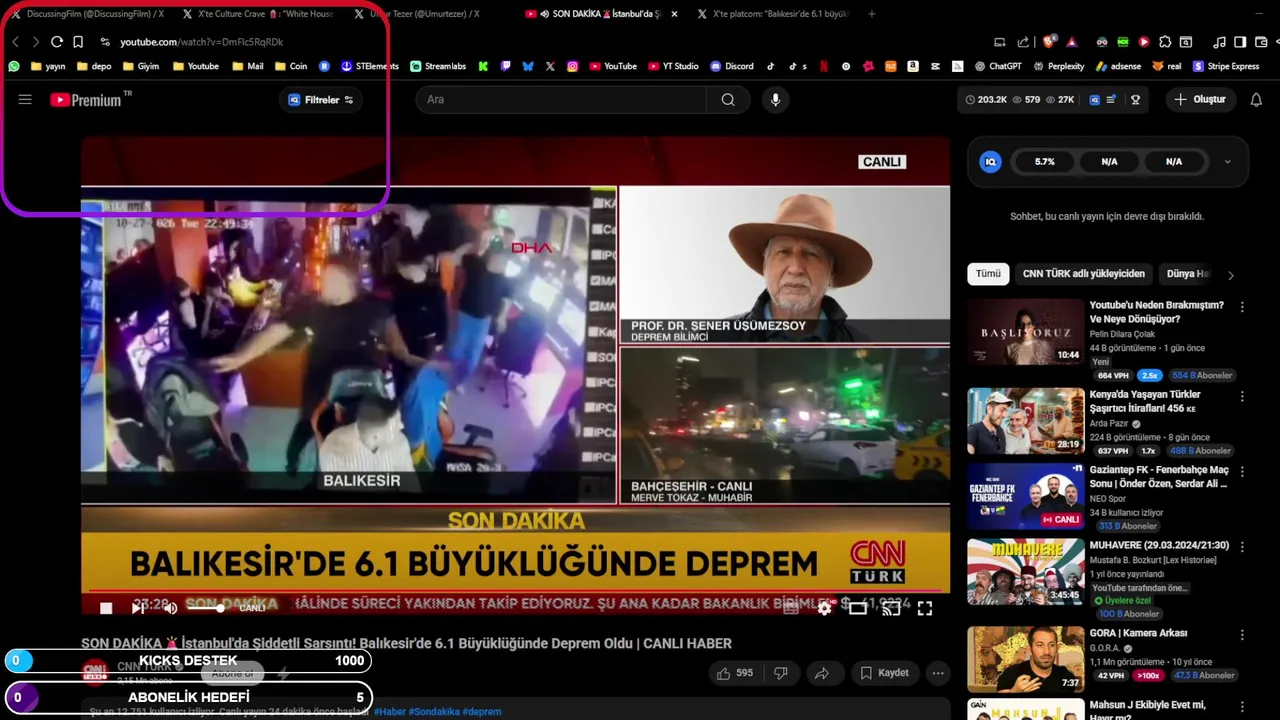1280x720 pixels.
Task: Reload the page in browser toolbar
Action: (x=57, y=42)
